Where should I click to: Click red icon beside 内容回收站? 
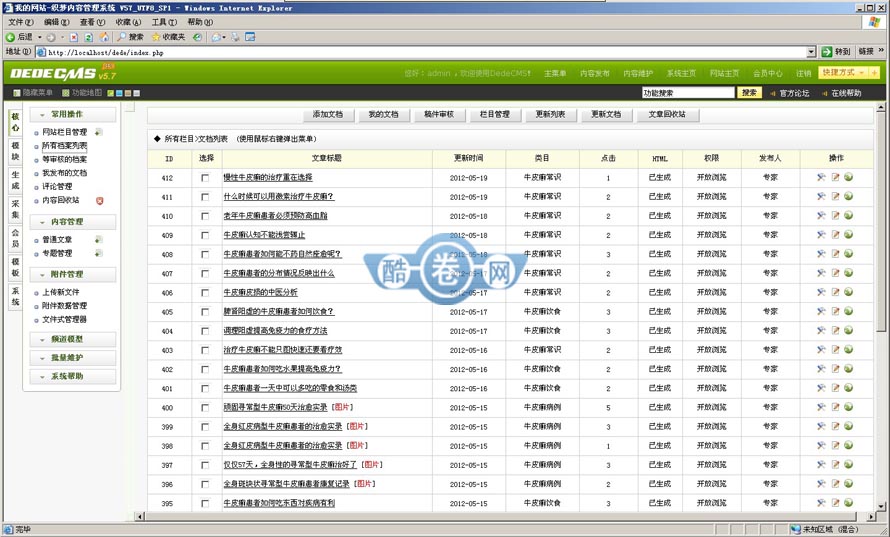[100, 200]
